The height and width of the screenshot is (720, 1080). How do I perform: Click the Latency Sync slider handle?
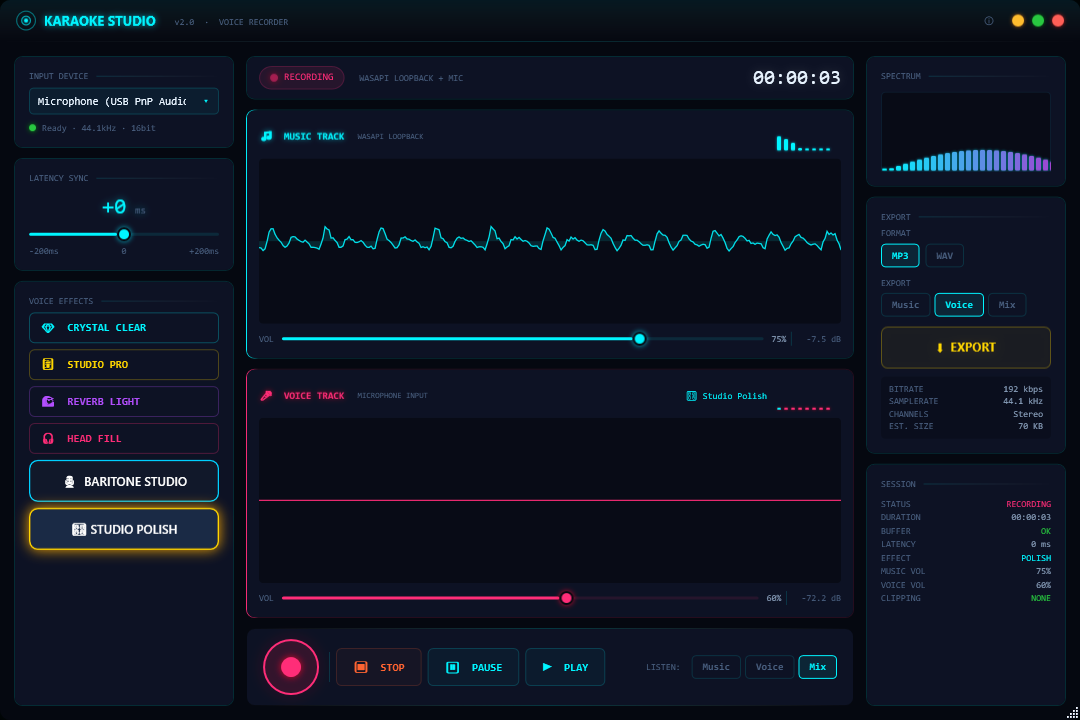(124, 234)
